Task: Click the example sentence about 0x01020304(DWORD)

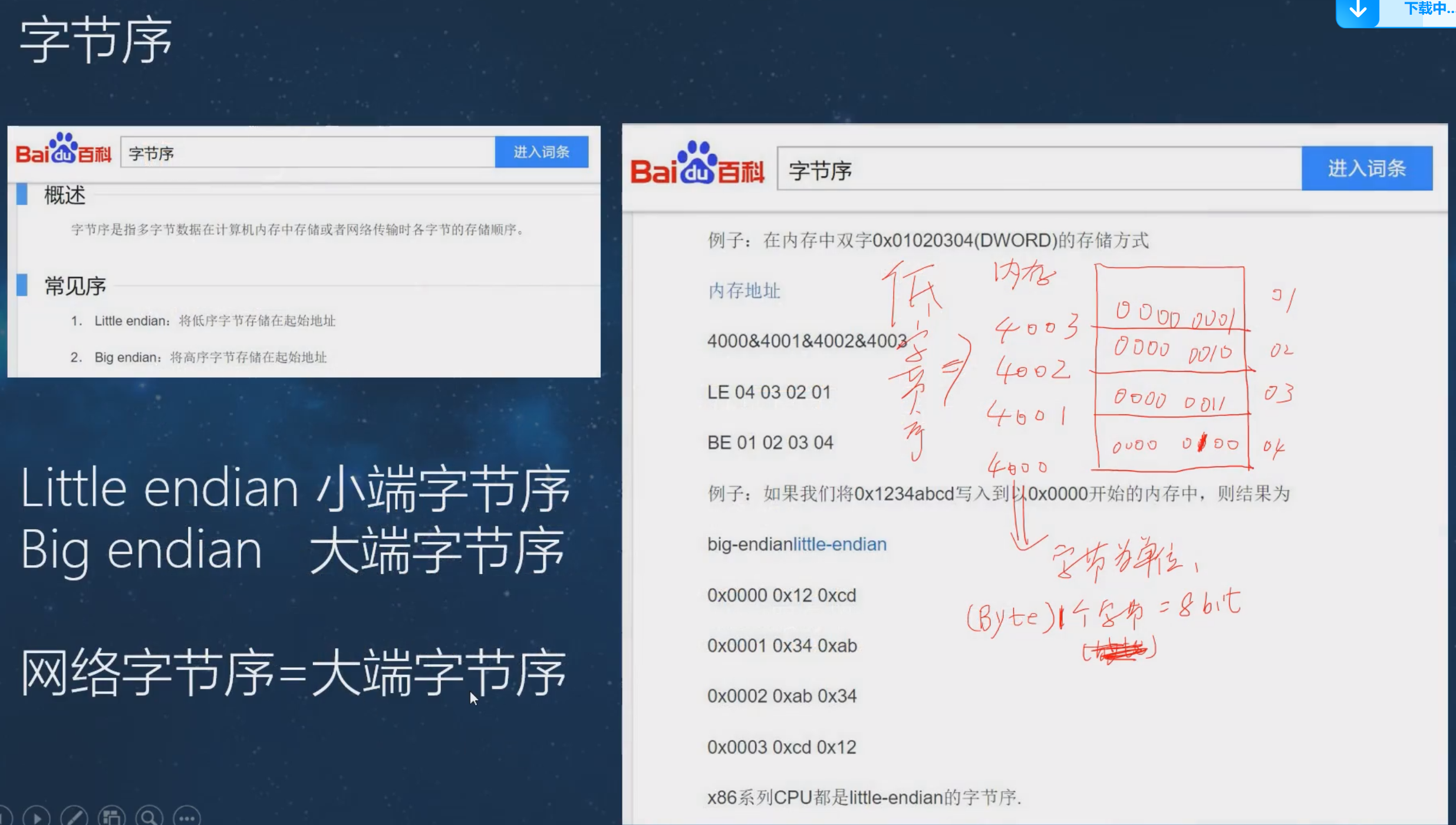Action: pyautogui.click(x=928, y=240)
